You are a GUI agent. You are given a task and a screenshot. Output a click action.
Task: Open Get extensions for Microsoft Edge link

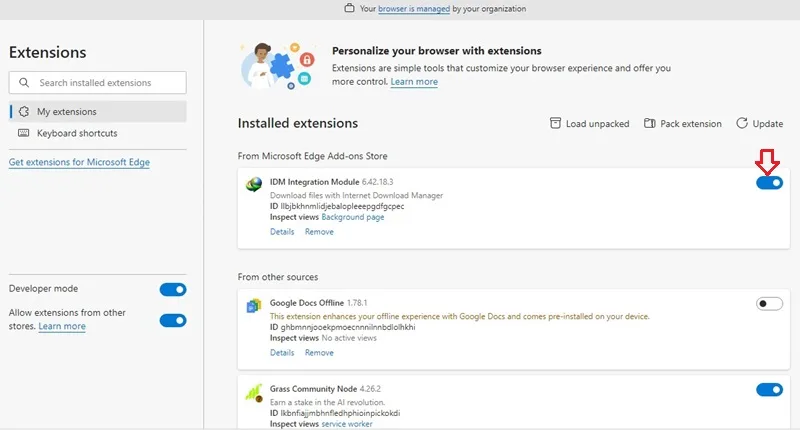[x=79, y=162]
